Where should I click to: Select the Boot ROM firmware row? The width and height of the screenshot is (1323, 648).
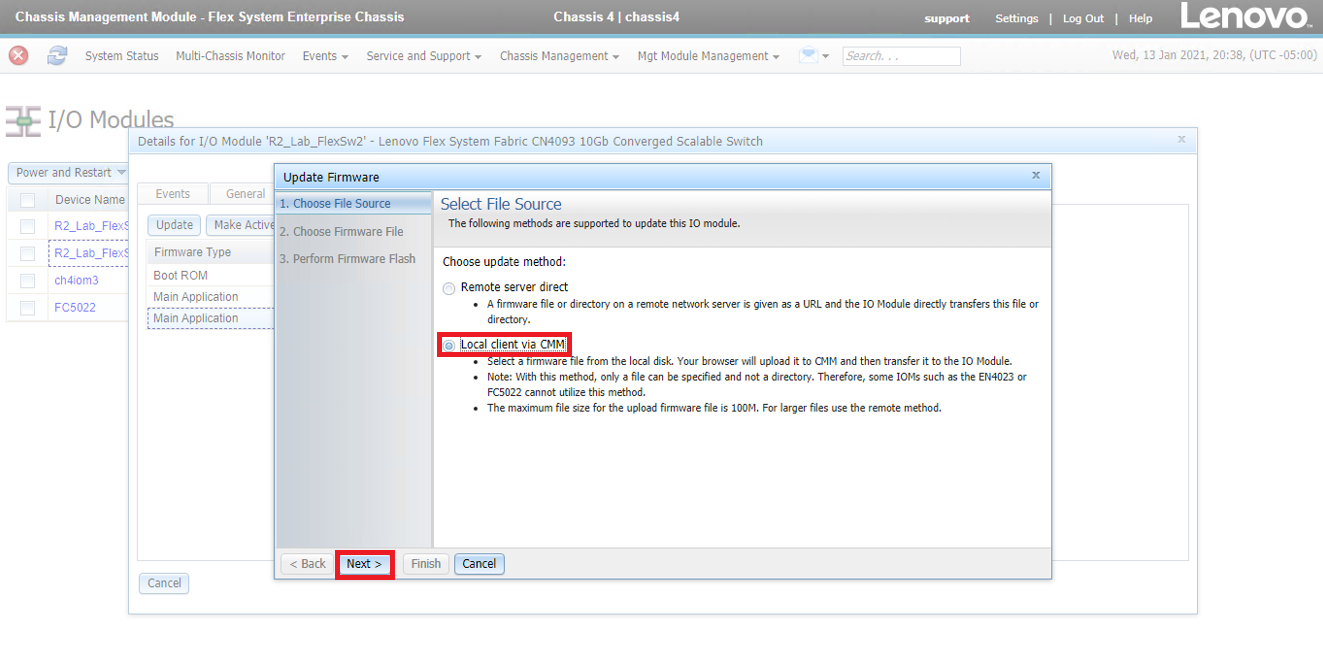point(210,275)
